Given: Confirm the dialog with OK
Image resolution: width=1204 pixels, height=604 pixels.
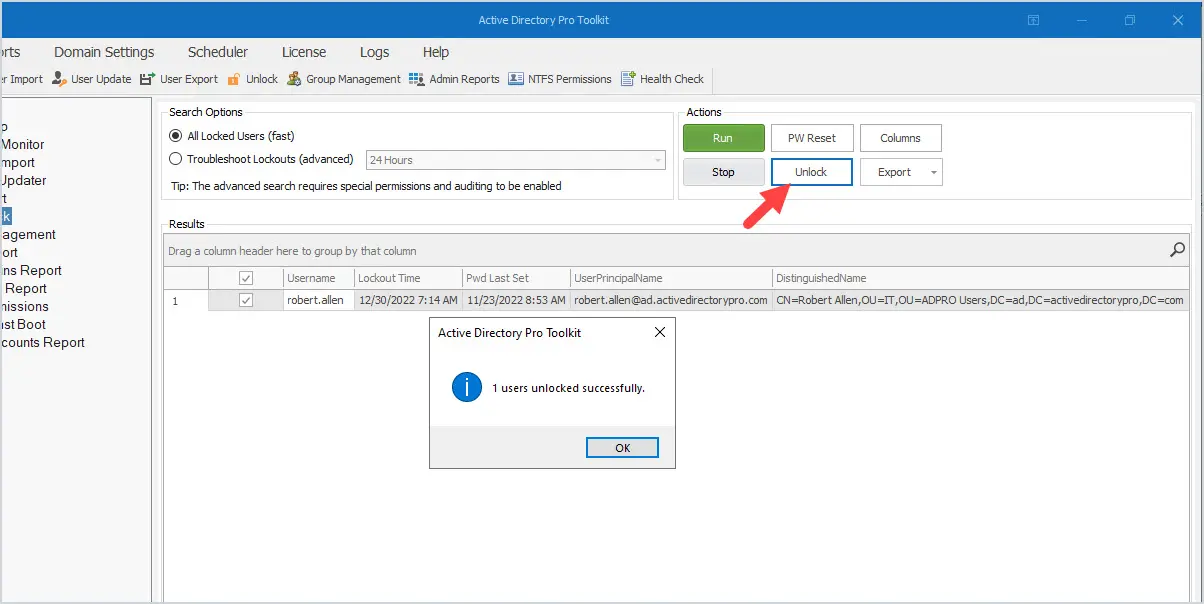Looking at the screenshot, I should click(x=623, y=448).
